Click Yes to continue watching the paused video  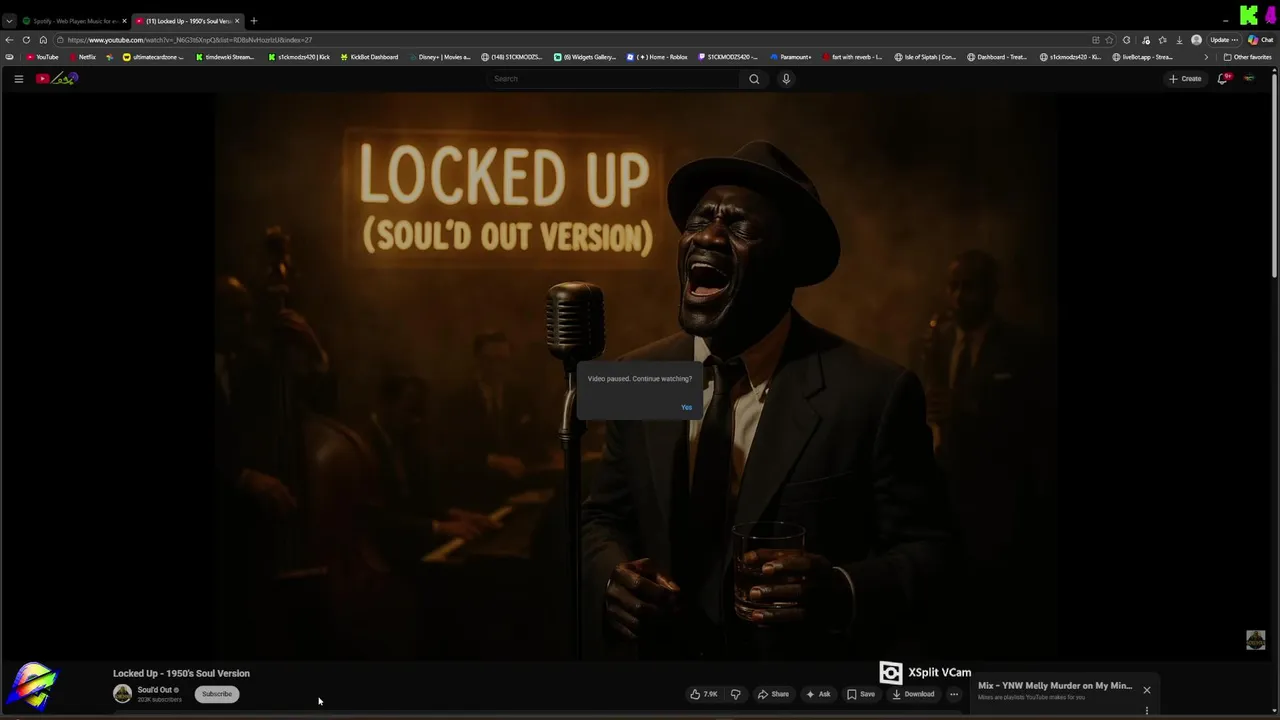tap(686, 407)
